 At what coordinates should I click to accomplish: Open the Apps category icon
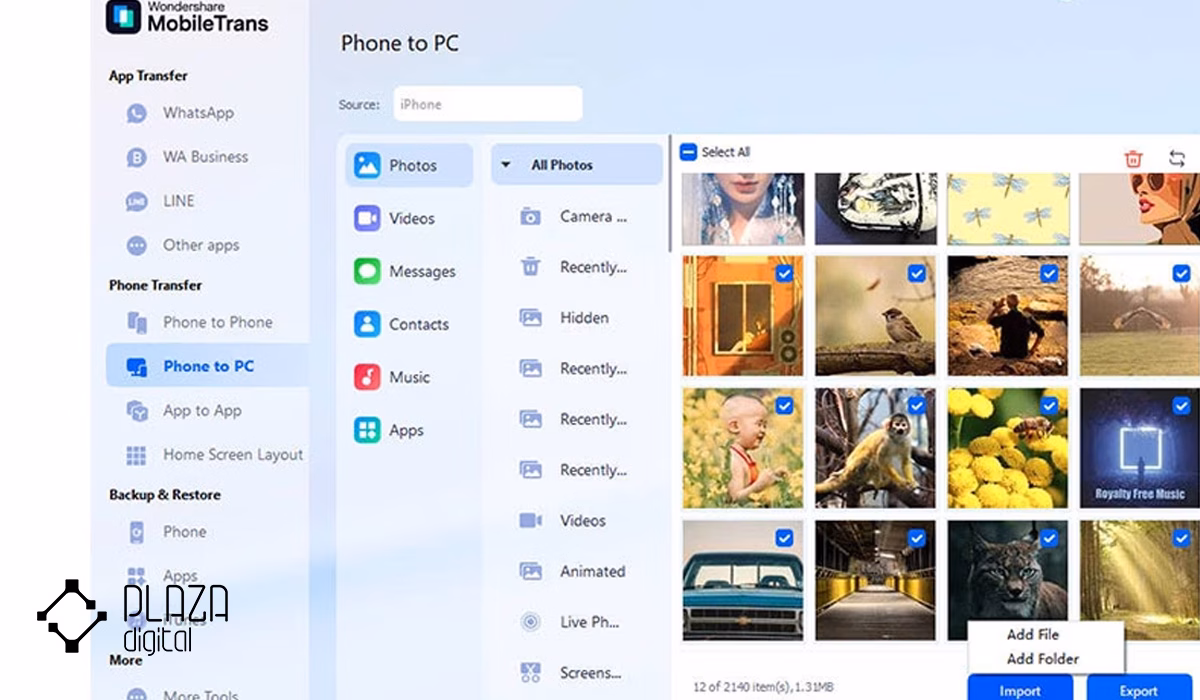point(367,430)
